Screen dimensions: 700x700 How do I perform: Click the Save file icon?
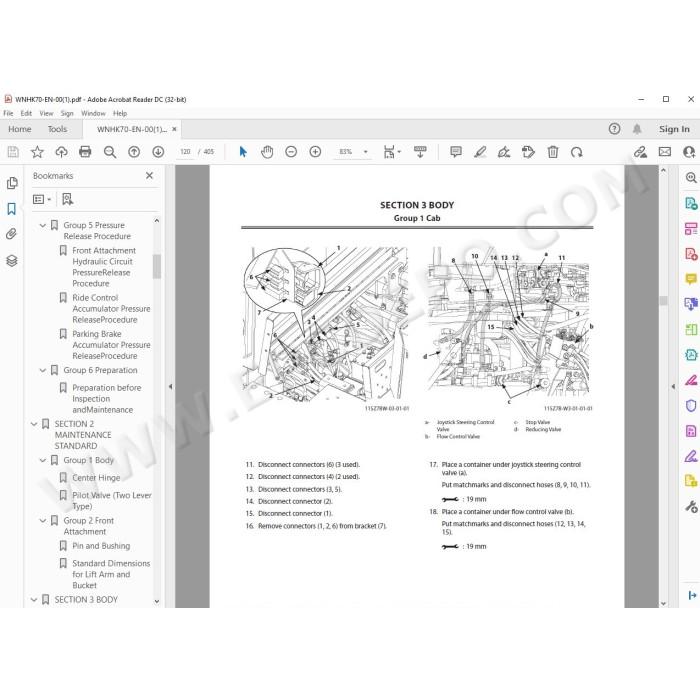[13, 152]
